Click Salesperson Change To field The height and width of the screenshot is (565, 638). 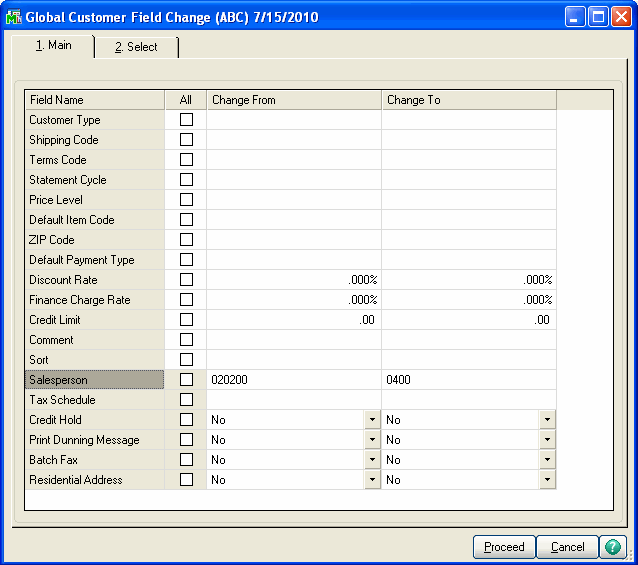click(x=467, y=380)
